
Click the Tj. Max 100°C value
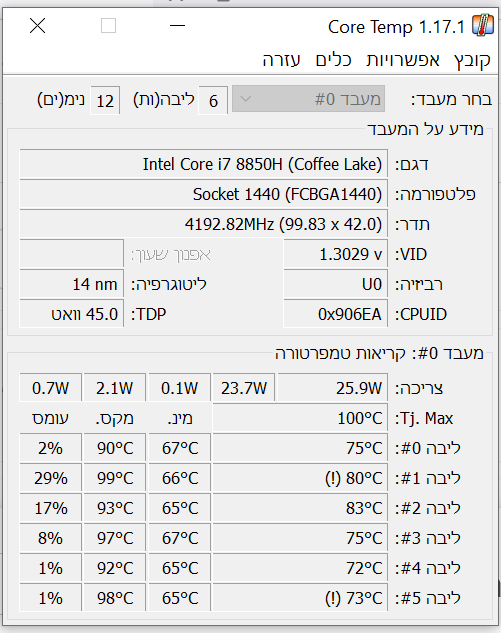pyautogui.click(x=300, y=418)
